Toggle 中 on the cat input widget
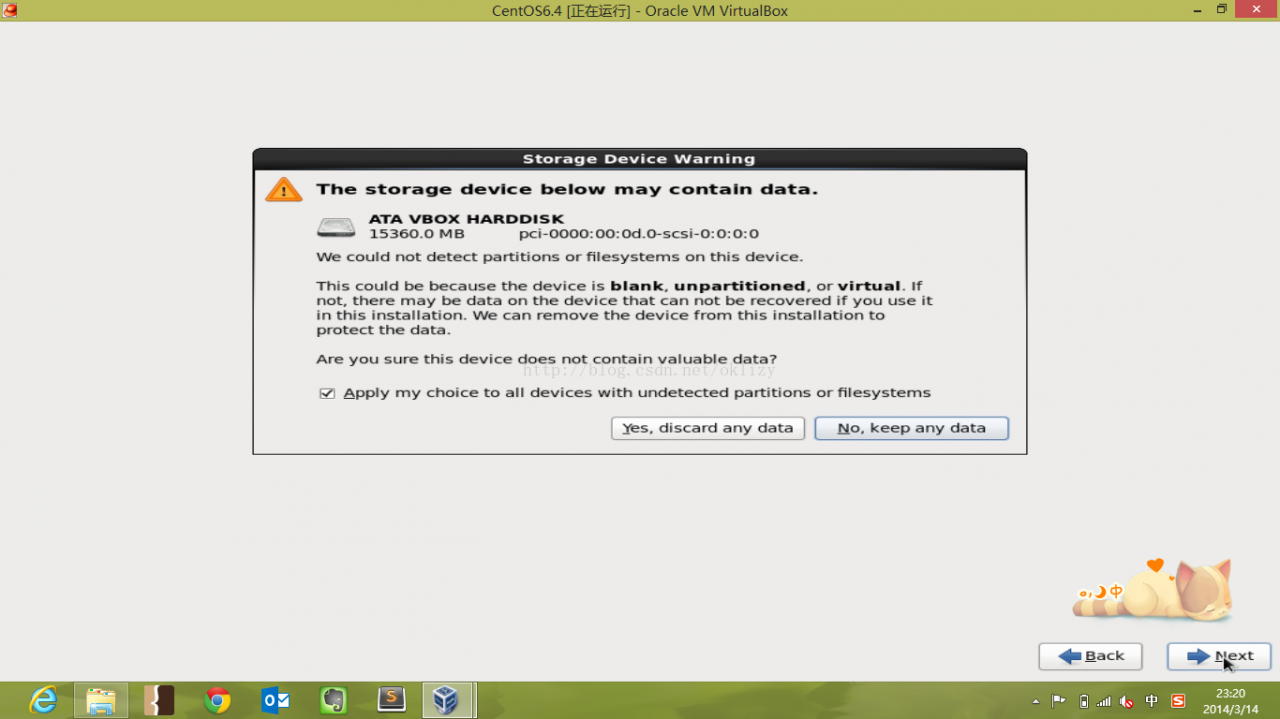Screen dimensions: 1280x719 [1116, 592]
